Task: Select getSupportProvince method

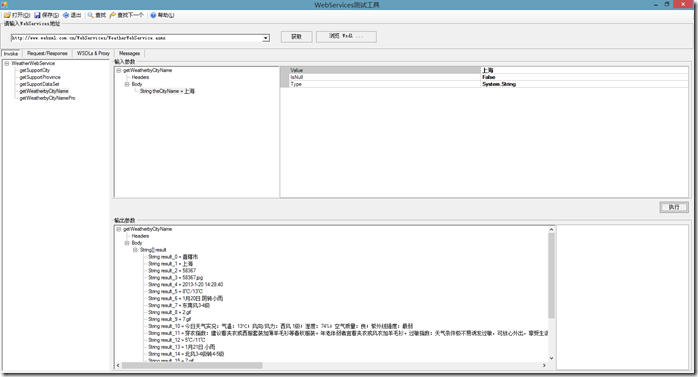Action: (x=40, y=77)
